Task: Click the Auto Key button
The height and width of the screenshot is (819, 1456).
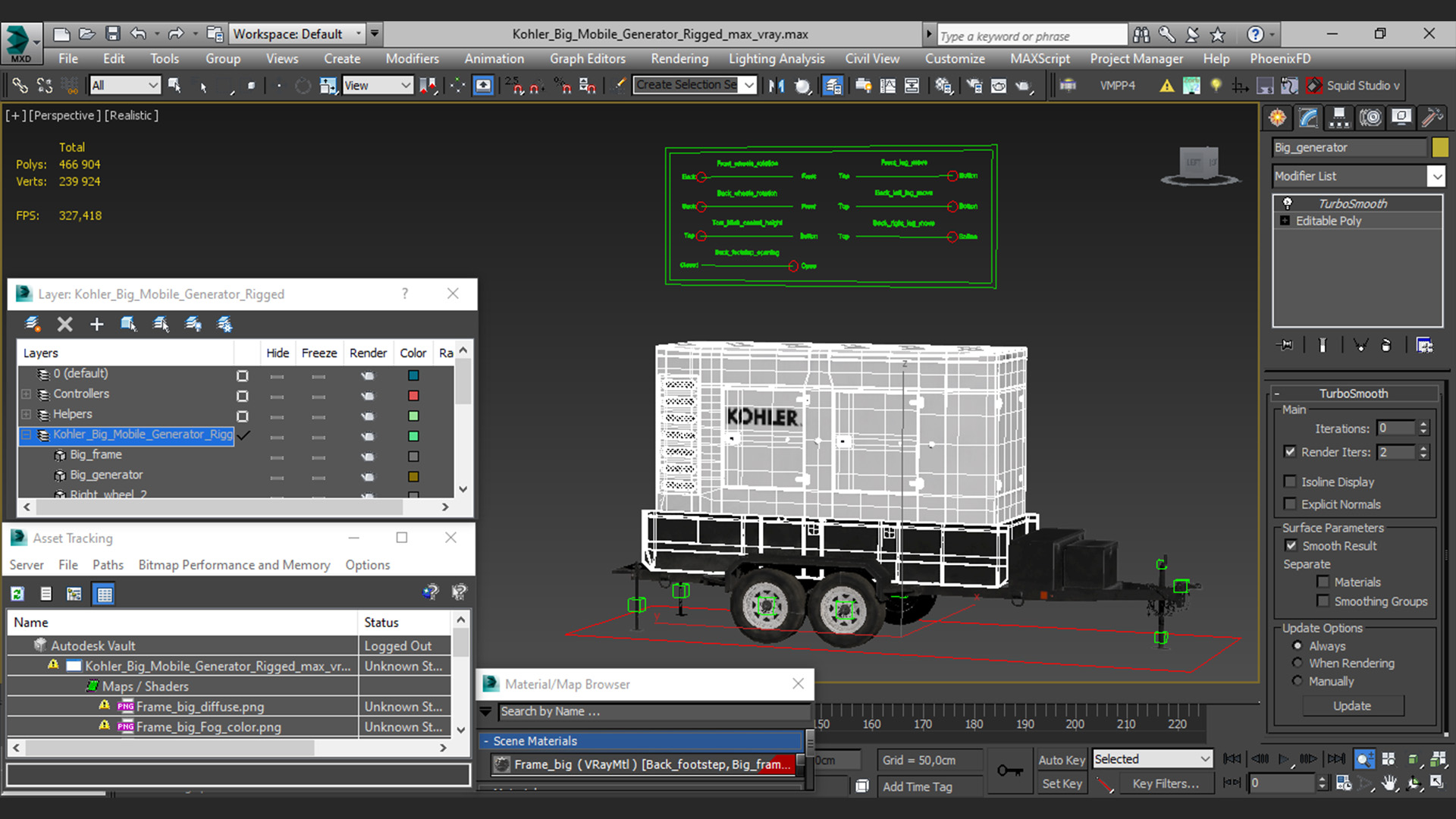Action: tap(1061, 760)
